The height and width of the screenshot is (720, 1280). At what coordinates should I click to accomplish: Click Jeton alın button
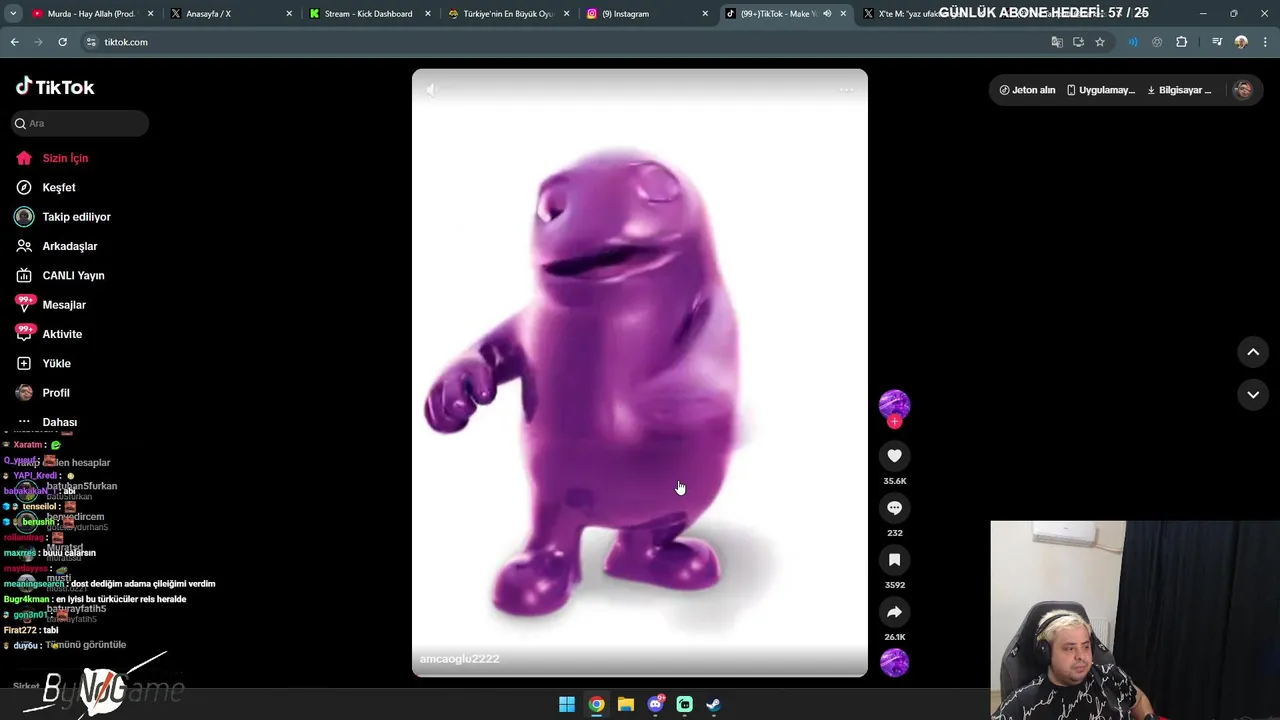[1027, 90]
